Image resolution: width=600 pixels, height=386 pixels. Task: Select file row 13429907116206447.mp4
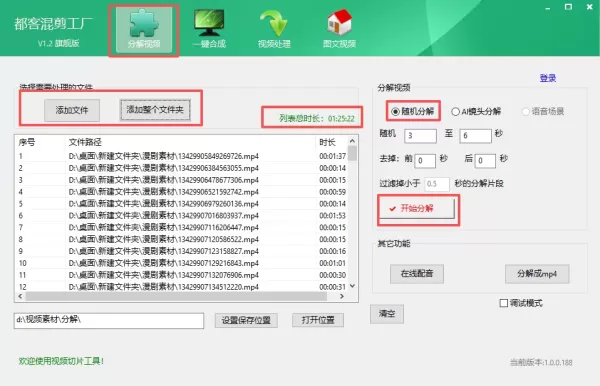point(182,227)
